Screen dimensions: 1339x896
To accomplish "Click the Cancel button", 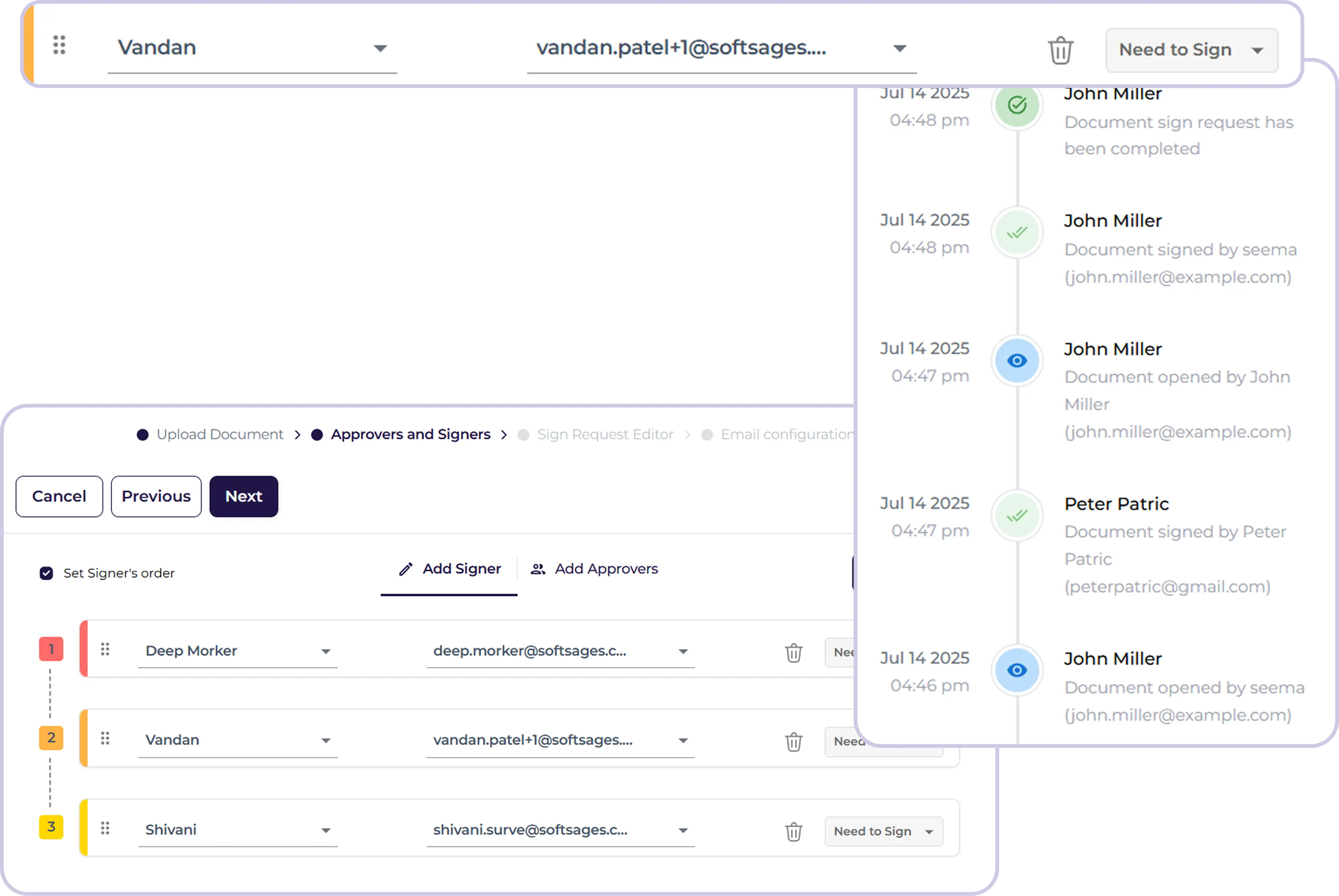I will pos(59,496).
